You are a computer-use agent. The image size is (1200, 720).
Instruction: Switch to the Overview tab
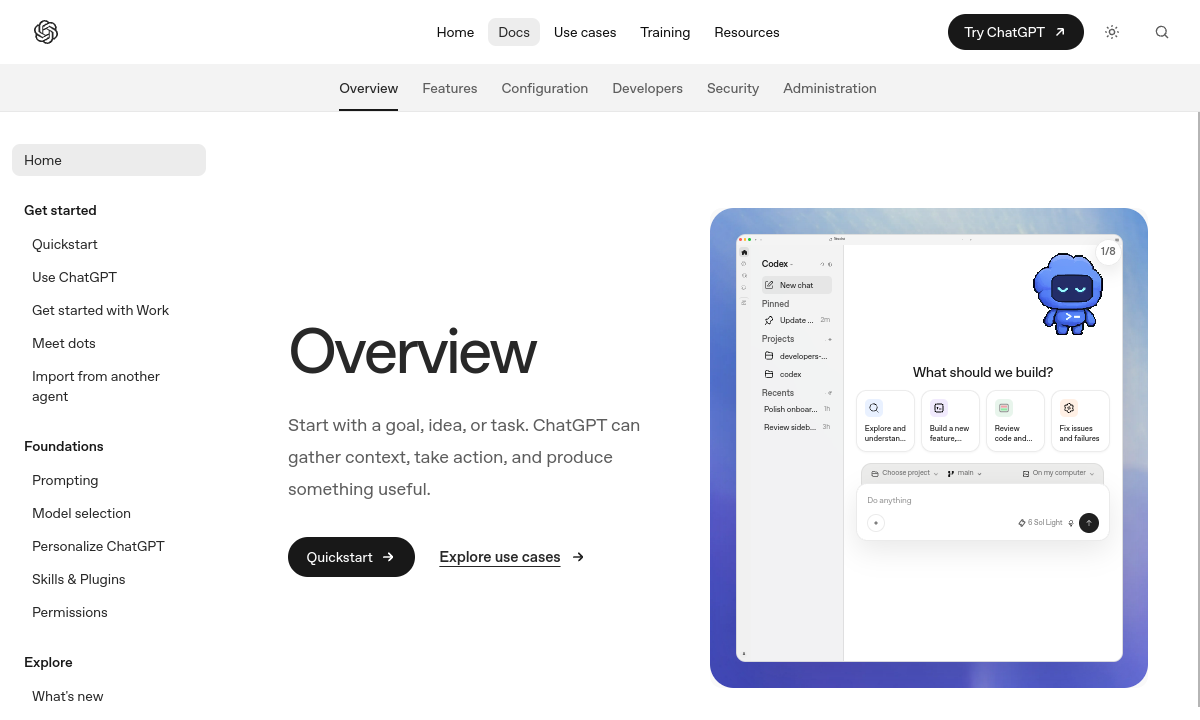[x=369, y=88]
